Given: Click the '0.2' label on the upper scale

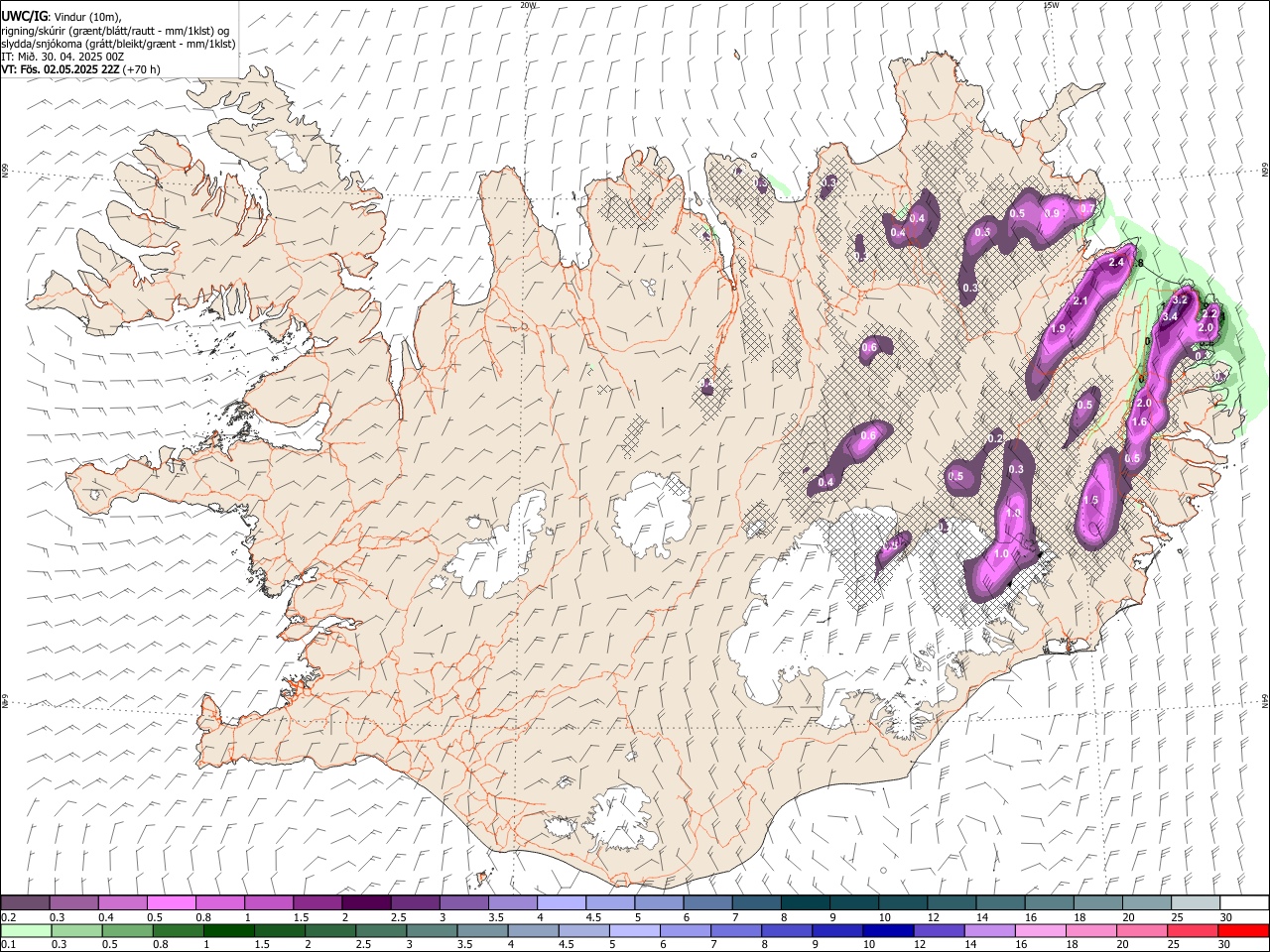Looking at the screenshot, I should tap(9, 917).
